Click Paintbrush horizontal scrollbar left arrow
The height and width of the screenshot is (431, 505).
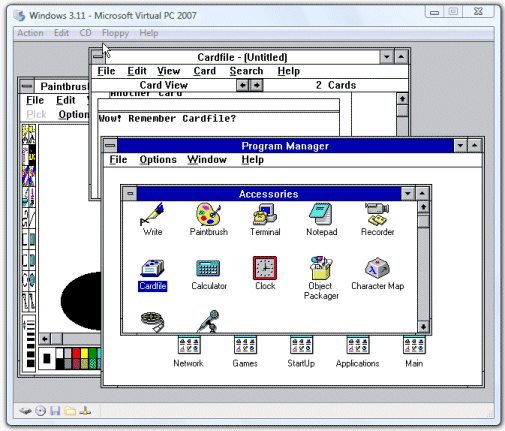point(45,339)
